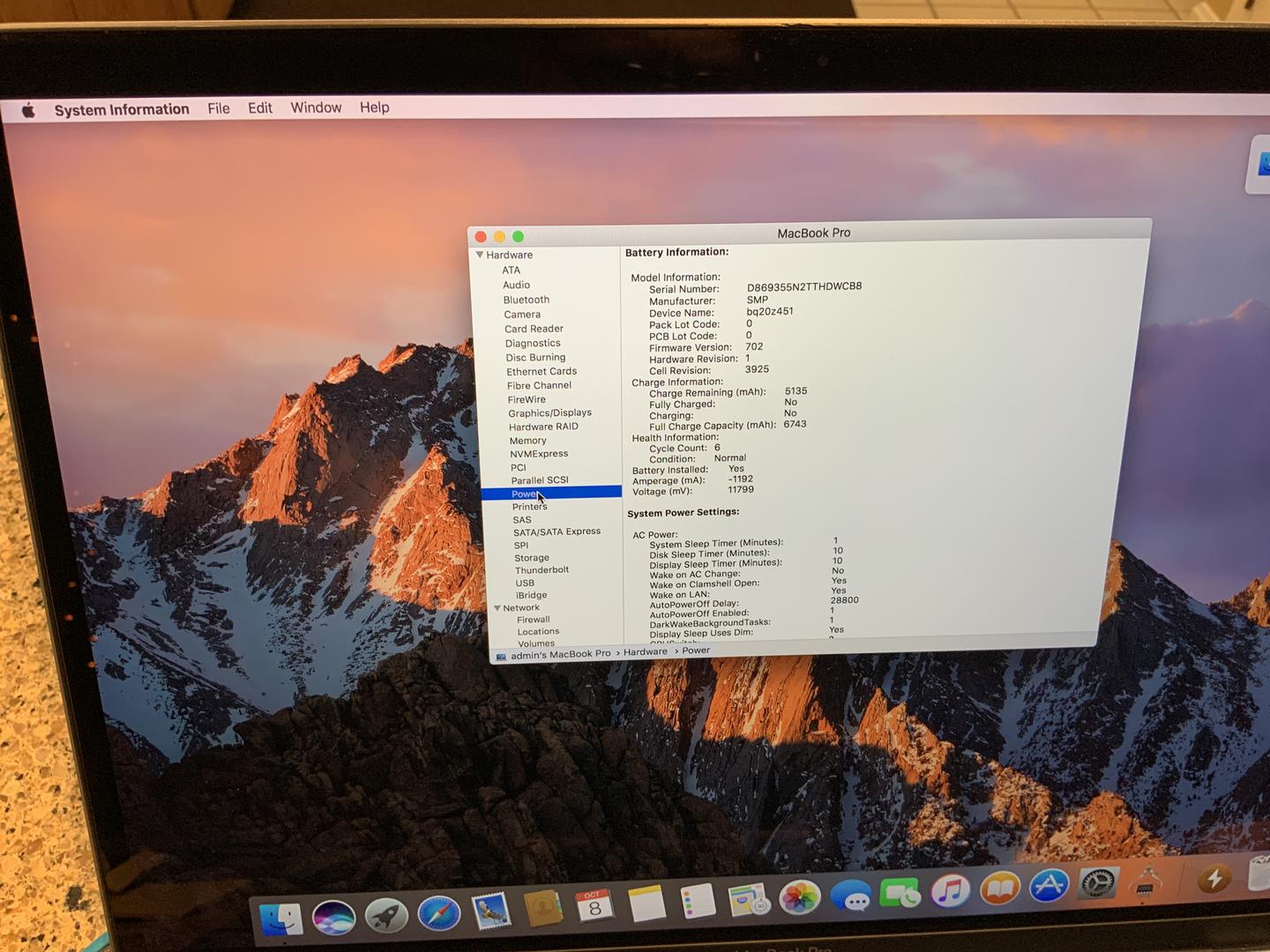Select Hardware RAID in the sidebar

point(543,427)
